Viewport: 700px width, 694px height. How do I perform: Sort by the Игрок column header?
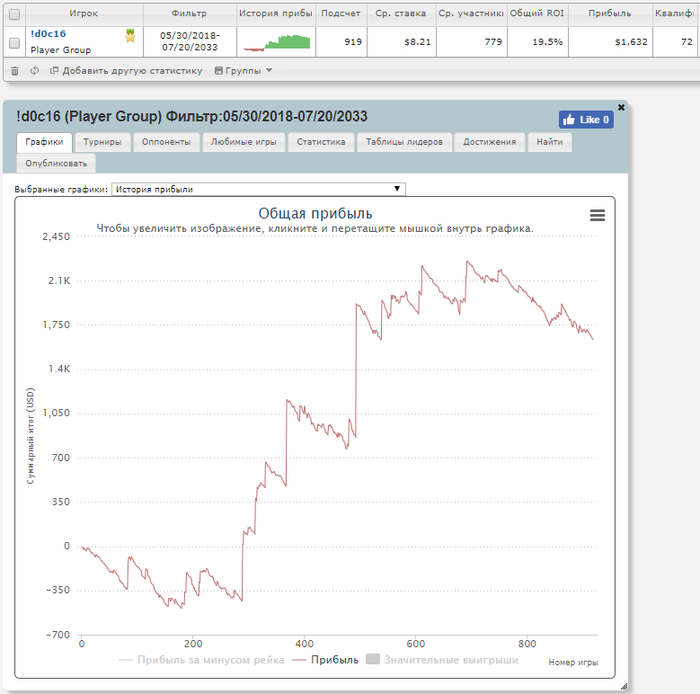pyautogui.click(x=84, y=13)
